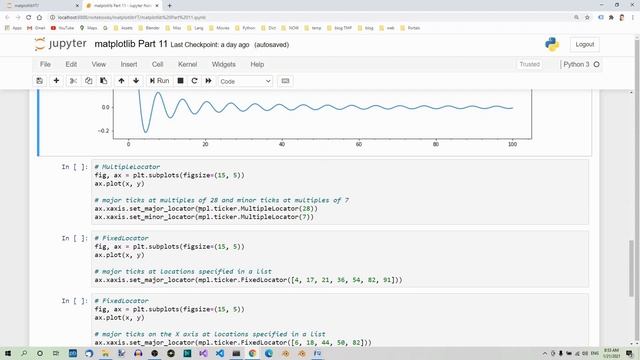The height and width of the screenshot is (360, 640).
Task: Click the Python logo icon
Action: (552, 44)
